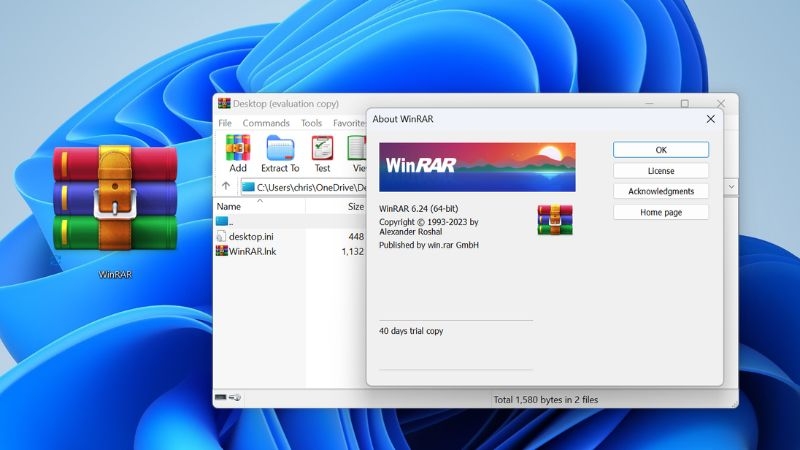Screen dimensions: 800x450
Task: Click the '40 days trial copy' text
Action: pyautogui.click(x=411, y=331)
